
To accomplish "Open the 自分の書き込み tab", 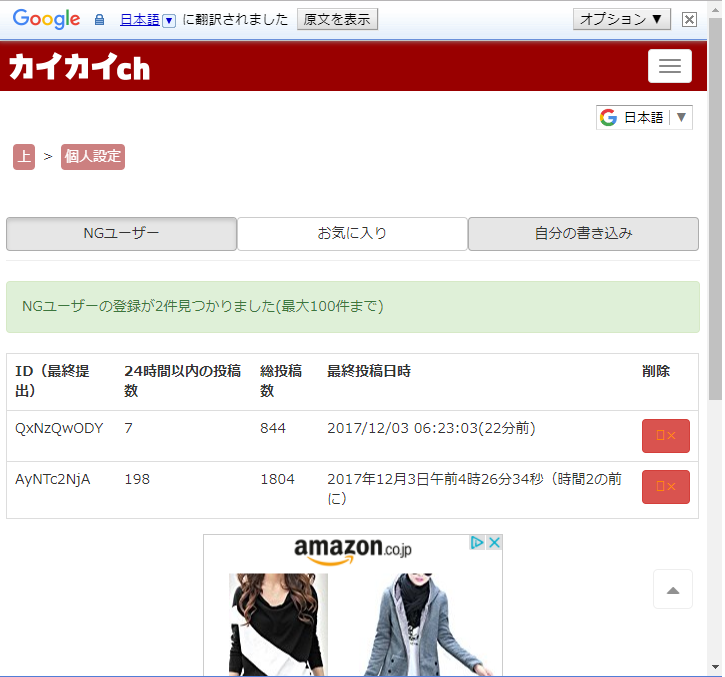I will (x=582, y=234).
